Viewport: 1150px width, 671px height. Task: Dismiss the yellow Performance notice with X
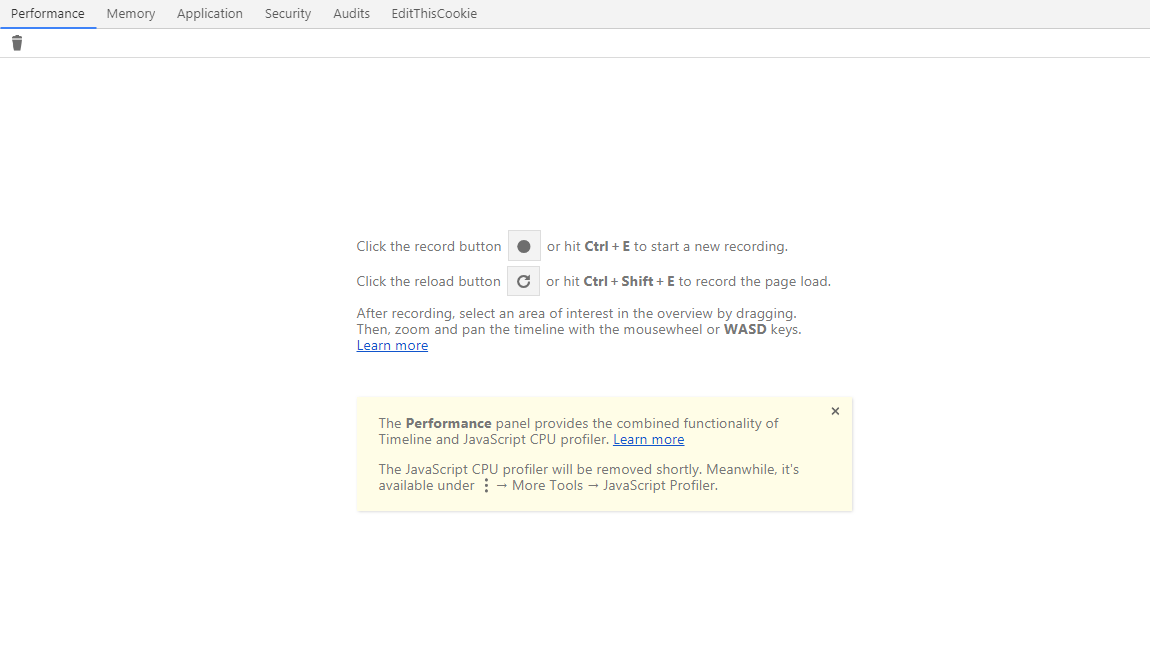click(x=835, y=411)
